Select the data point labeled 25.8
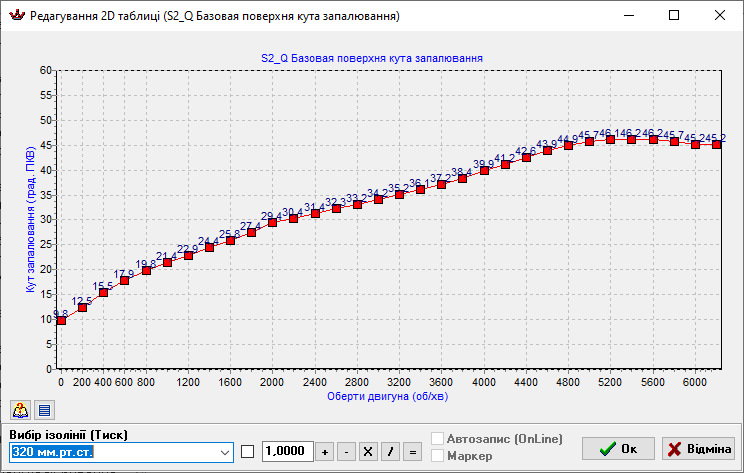This screenshot has height=473, width=744. click(231, 241)
